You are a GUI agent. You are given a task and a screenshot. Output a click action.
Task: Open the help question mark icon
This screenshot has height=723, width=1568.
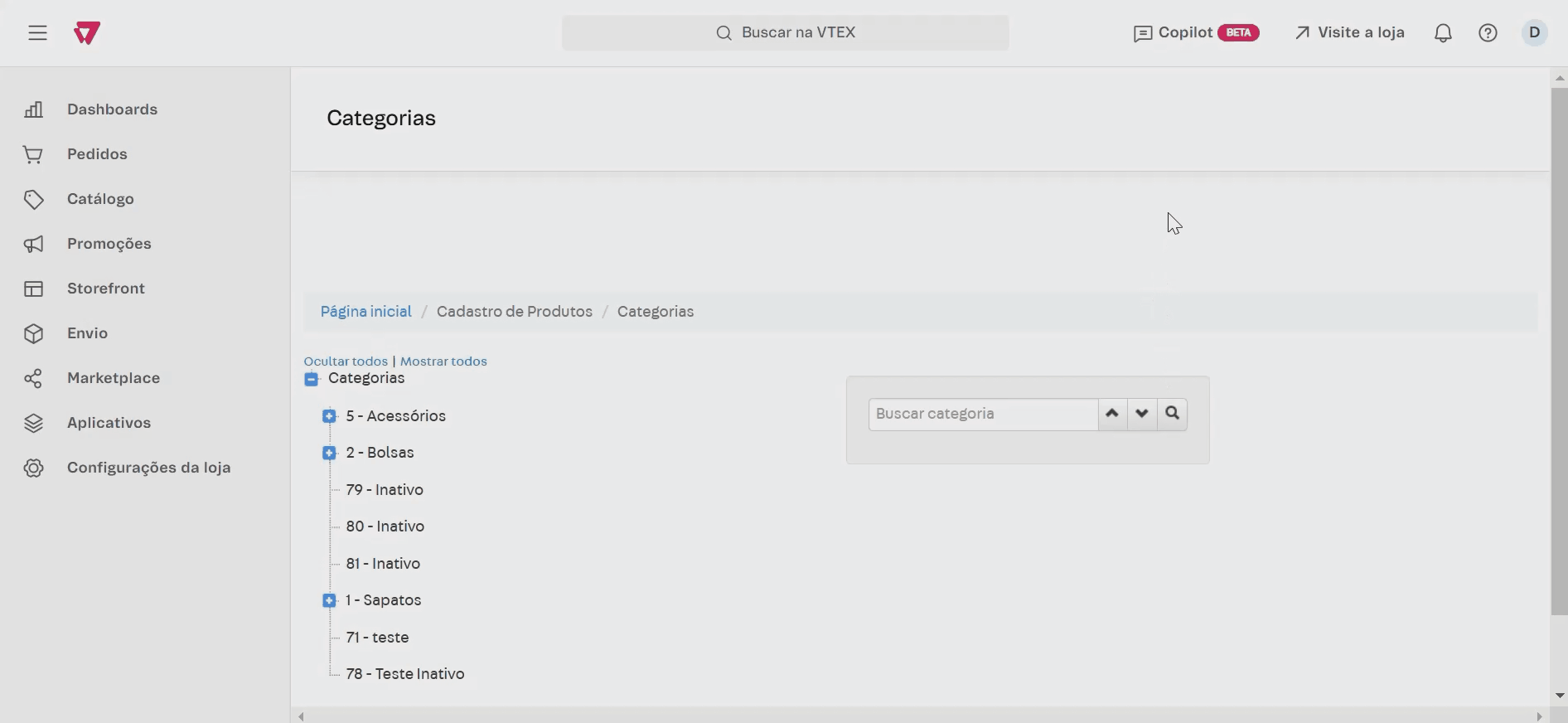coord(1488,33)
